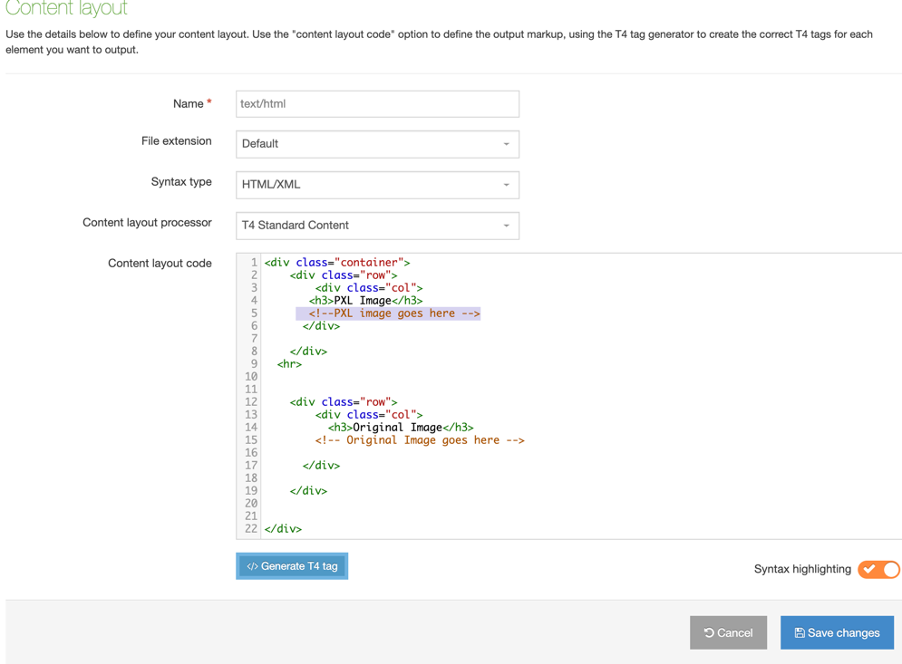Open the Content layout processor dropdown
Image resolution: width=902 pixels, height=664 pixels.
tap(377, 226)
